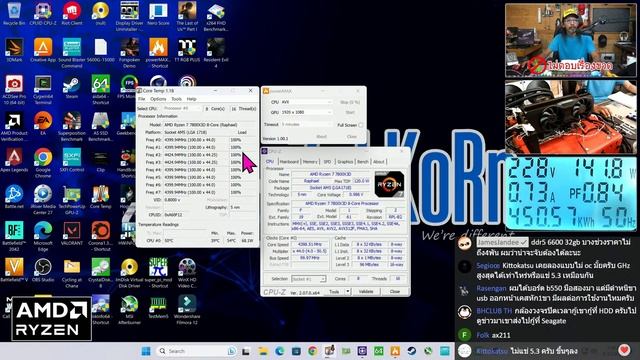Open Help menu in Core Temp
Screen dimensions: 640x360
(x=192, y=99)
